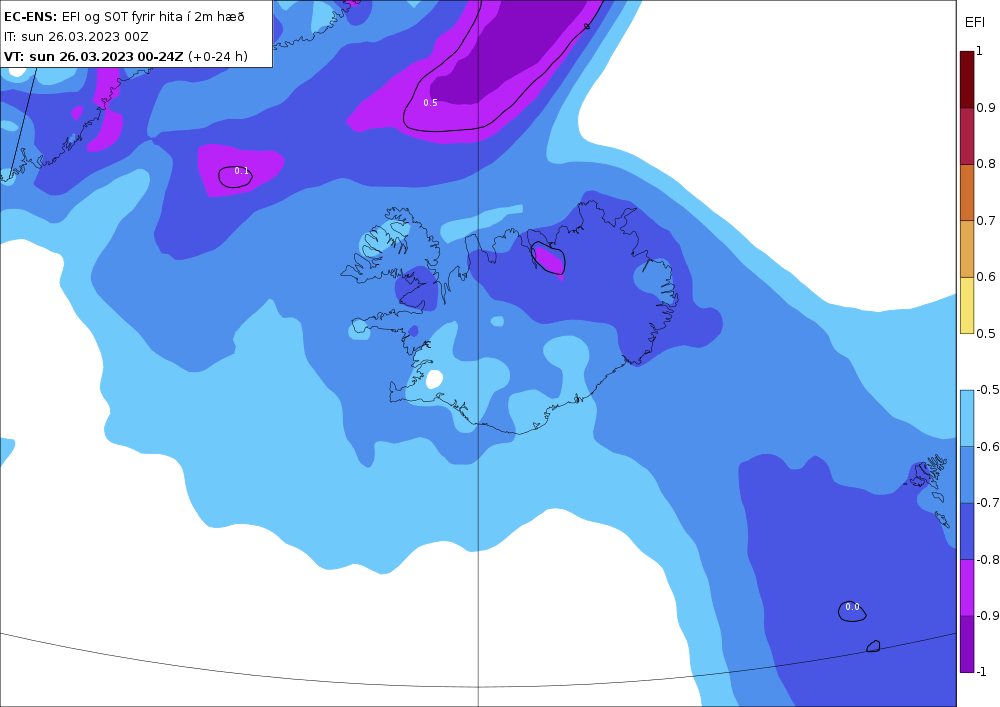1000x707 pixels.
Task: Click the light orange 0.6 to 0.7 legend swatch
Action: [967, 249]
